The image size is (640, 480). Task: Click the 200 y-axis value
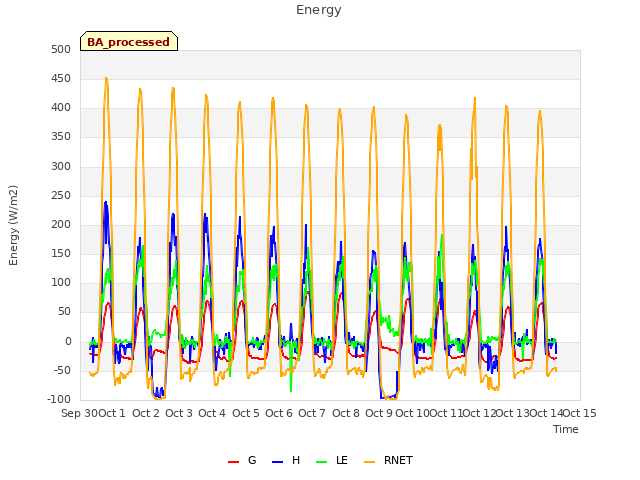tap(61, 225)
